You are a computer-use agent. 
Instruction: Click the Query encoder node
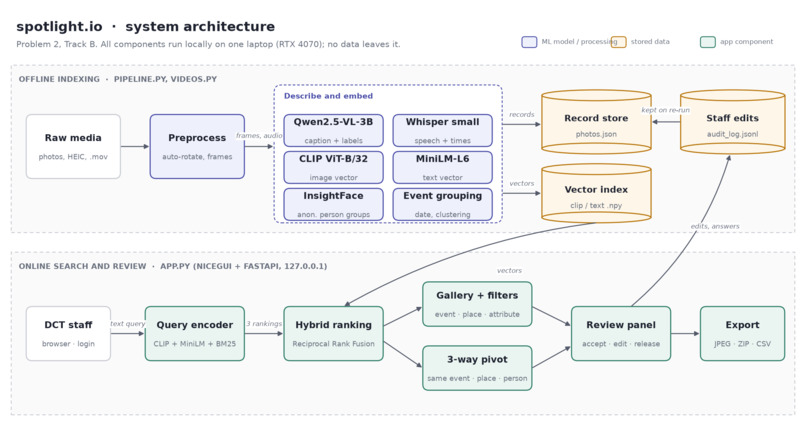pos(194,334)
